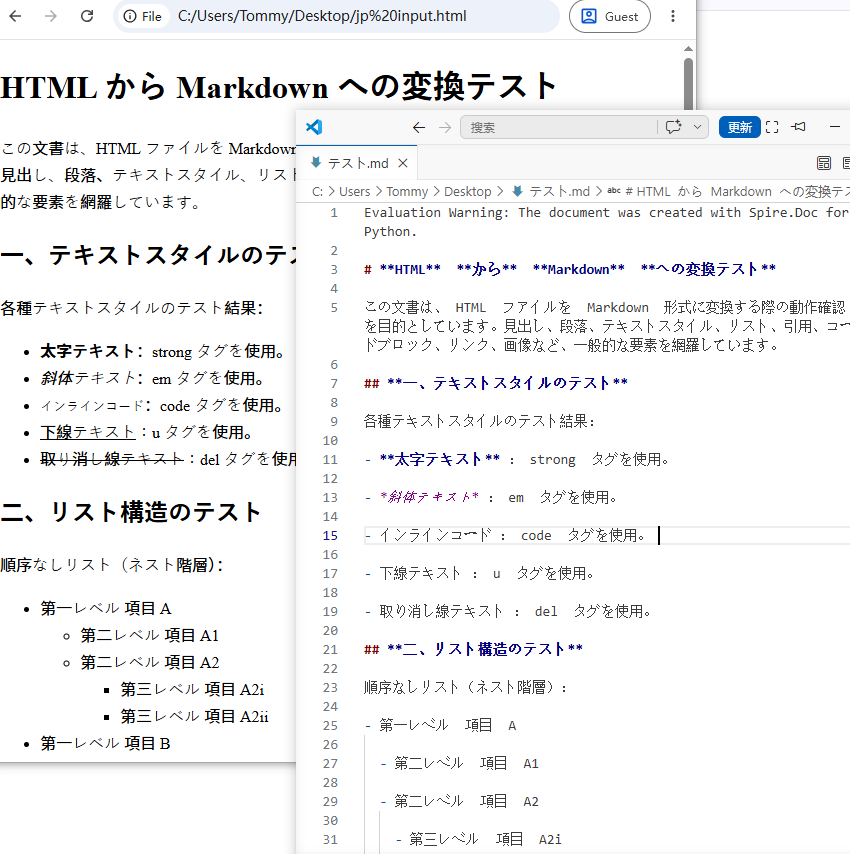This screenshot has height=854, width=850.
Task: Click 第三レベル 項目 A2i line in editor
Action: 479,840
